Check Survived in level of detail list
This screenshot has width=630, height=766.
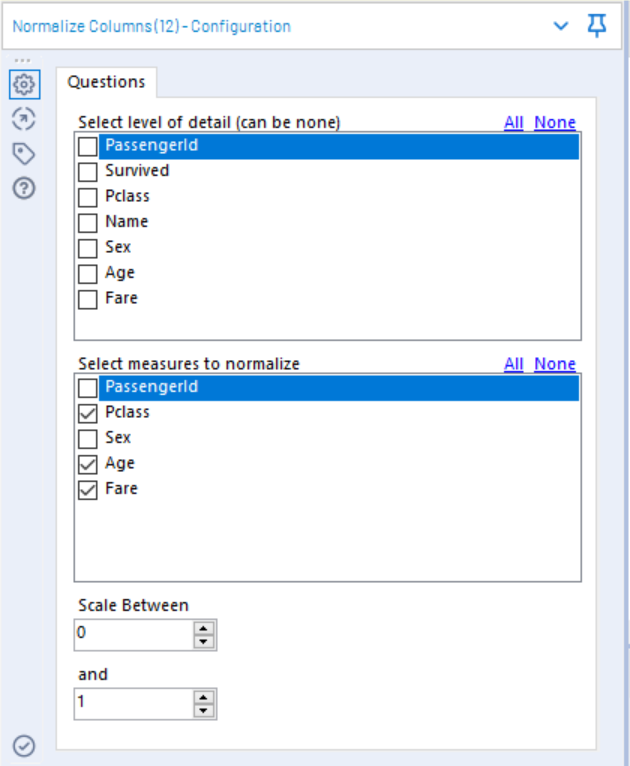pos(88,171)
